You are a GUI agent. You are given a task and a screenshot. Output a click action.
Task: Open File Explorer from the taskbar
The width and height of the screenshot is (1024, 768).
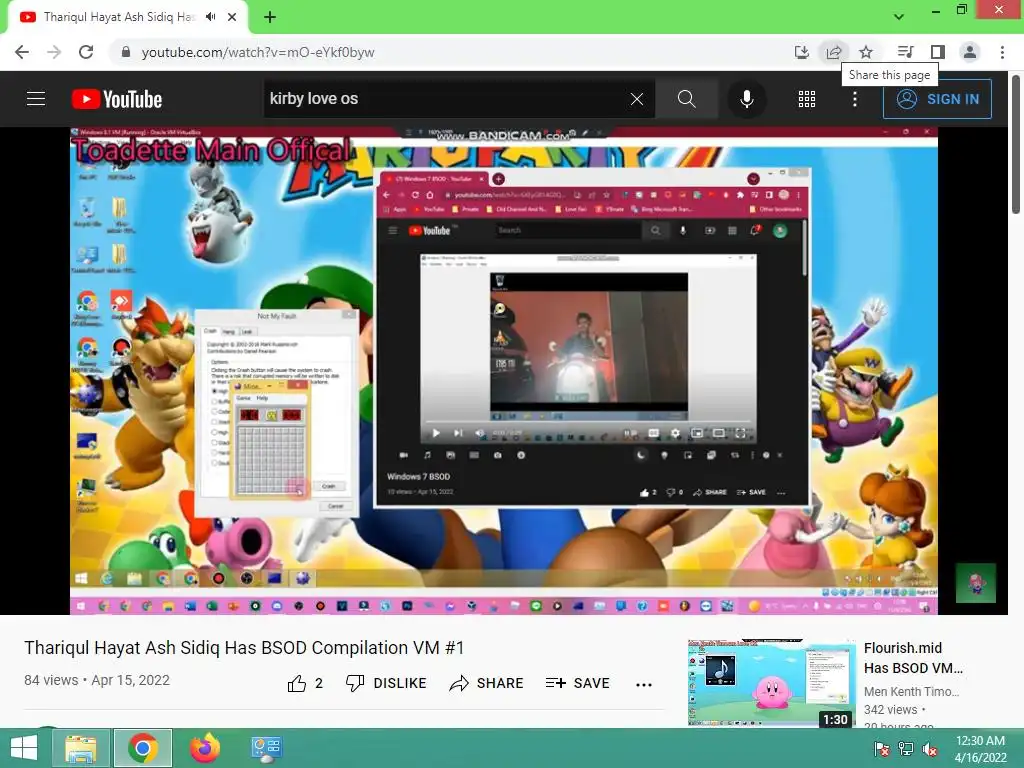click(x=81, y=748)
